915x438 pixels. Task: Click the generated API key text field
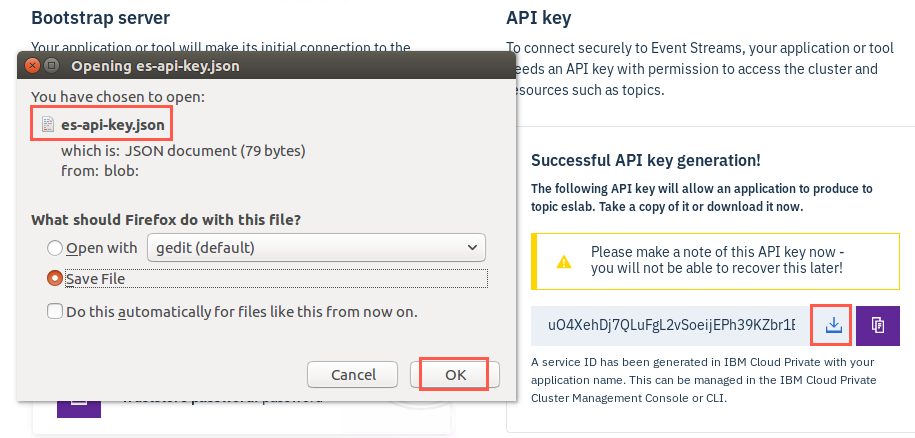(670, 325)
